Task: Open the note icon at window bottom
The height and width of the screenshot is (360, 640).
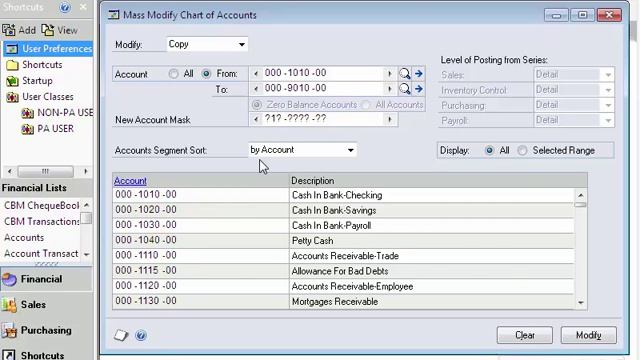Action: tap(121, 335)
